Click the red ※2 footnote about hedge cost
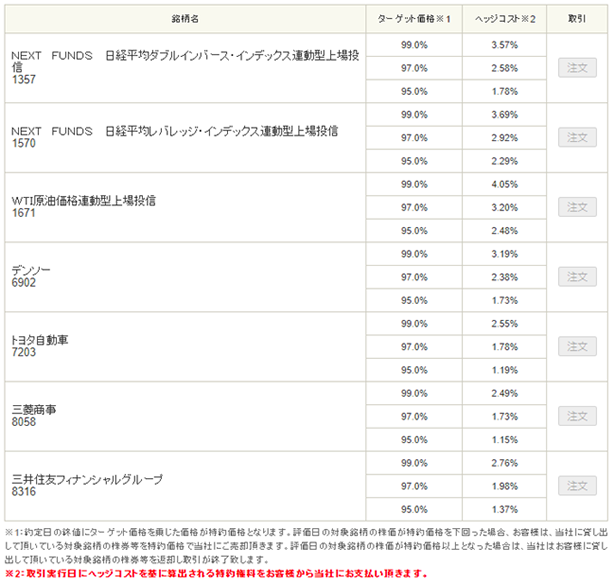Image resolution: width=615 pixels, height=585 pixels. 216,574
